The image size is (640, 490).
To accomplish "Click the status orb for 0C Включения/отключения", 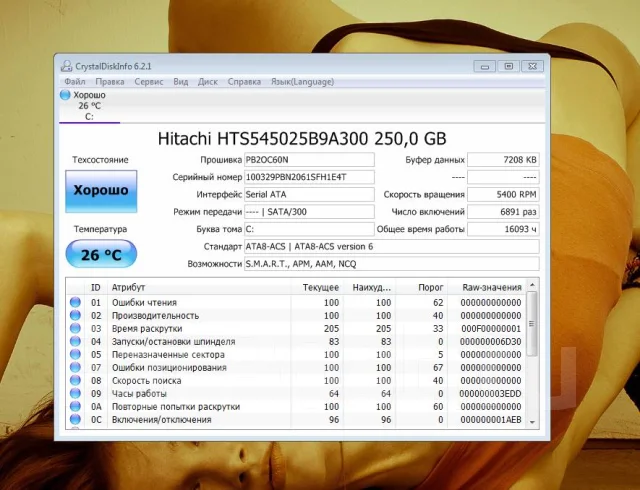I will point(75,419).
